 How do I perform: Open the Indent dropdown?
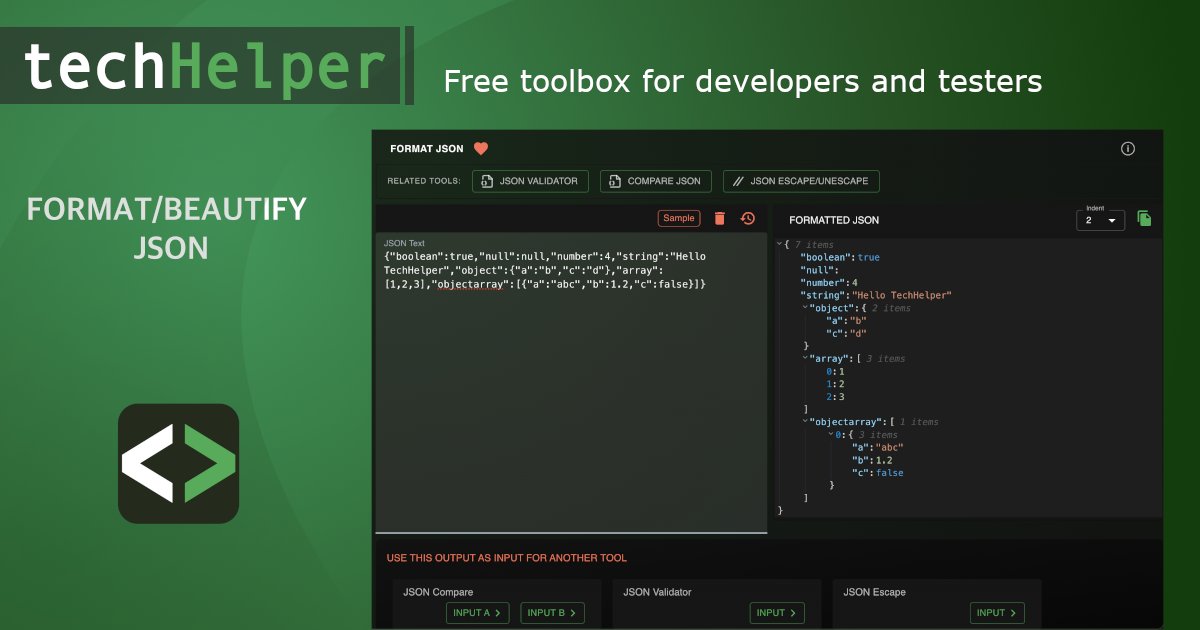(1100, 222)
